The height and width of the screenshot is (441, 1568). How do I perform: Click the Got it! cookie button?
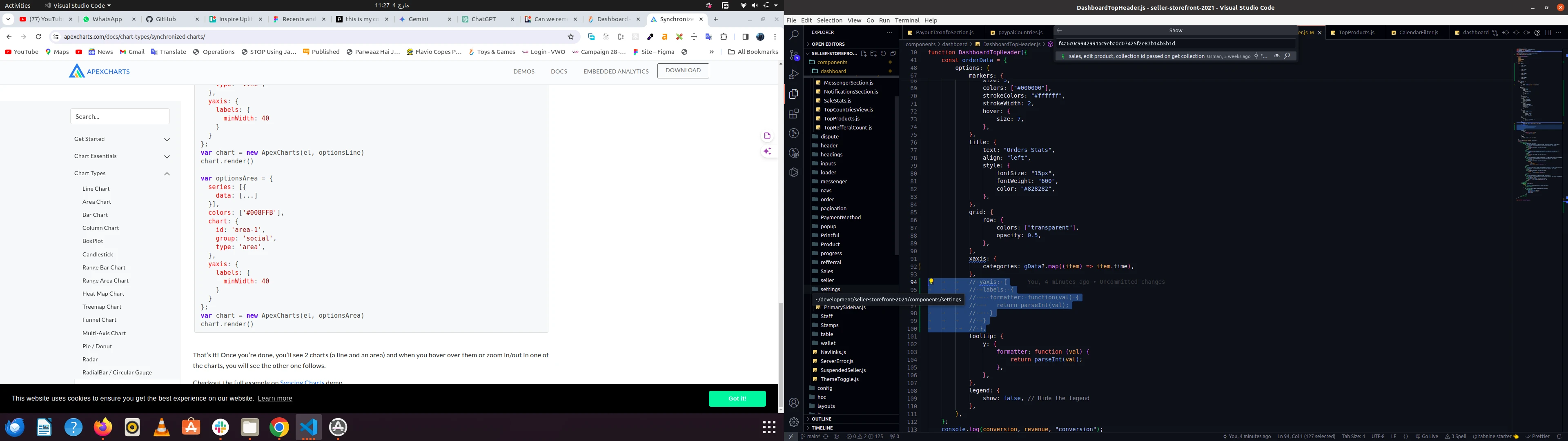pyautogui.click(x=737, y=399)
